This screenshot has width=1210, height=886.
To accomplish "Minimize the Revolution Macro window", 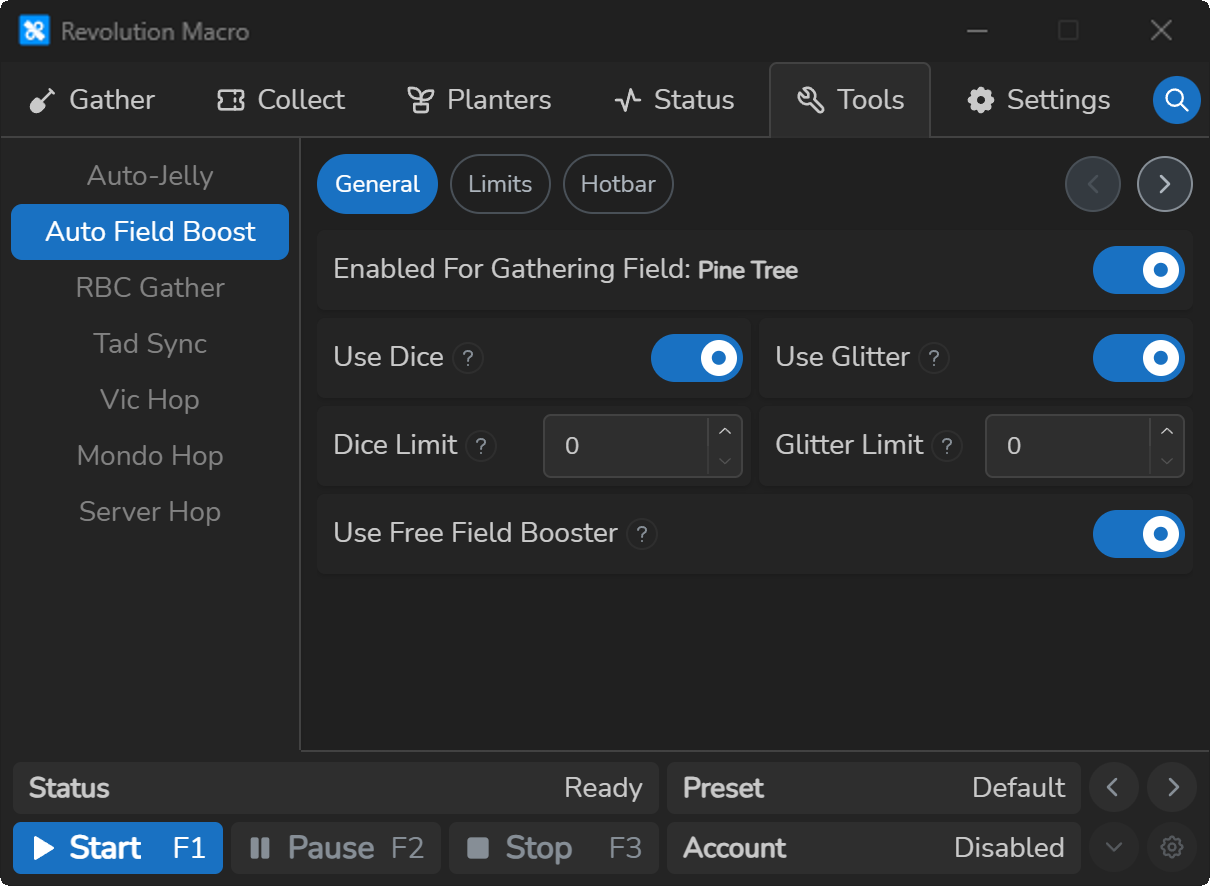I will pyautogui.click(x=977, y=31).
